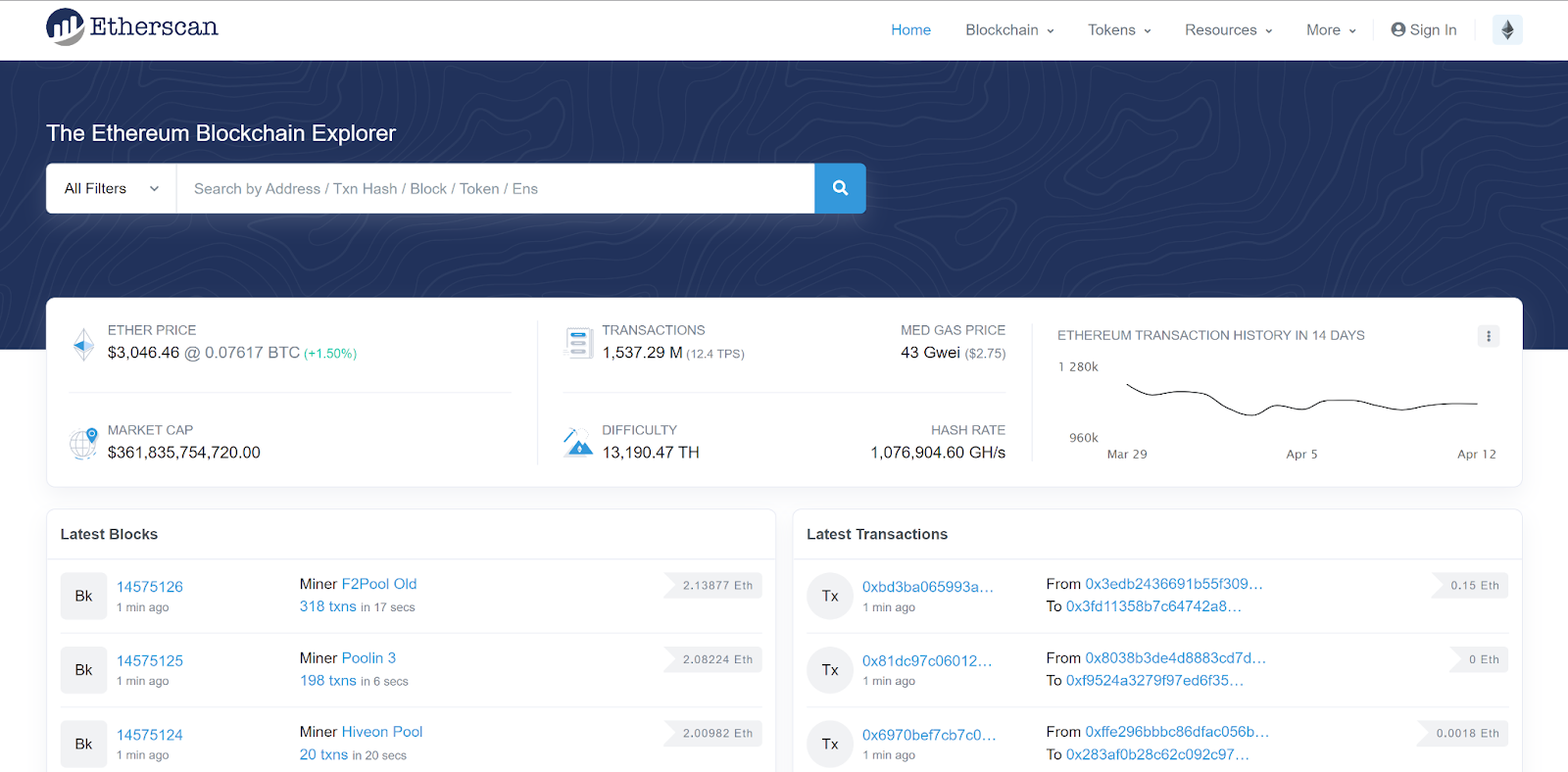This screenshot has height=772, width=1568.
Task: Click the 2.08224 Eth block reward badge
Action: coord(713,660)
